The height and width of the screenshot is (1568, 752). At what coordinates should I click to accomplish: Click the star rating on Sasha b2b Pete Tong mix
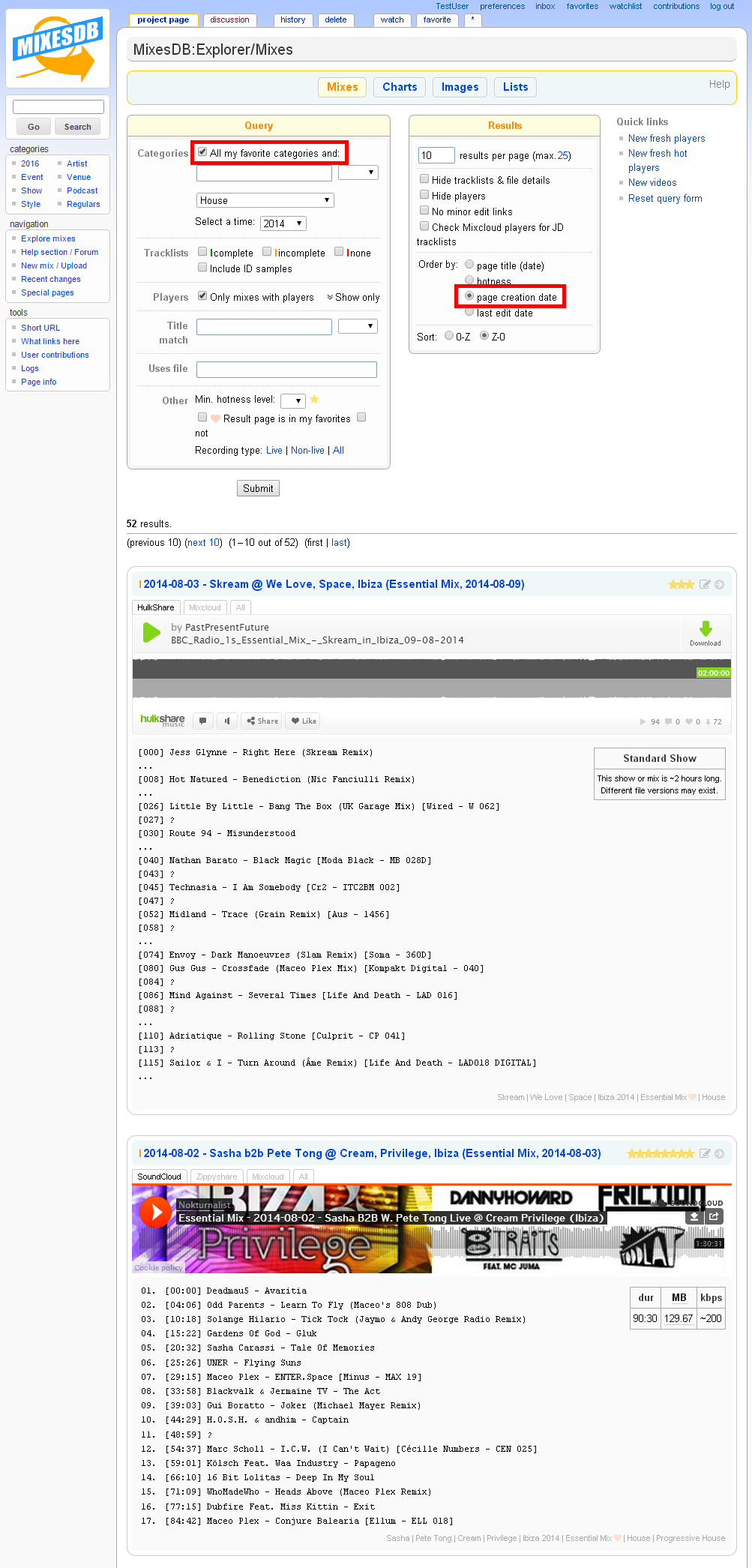tap(661, 1153)
